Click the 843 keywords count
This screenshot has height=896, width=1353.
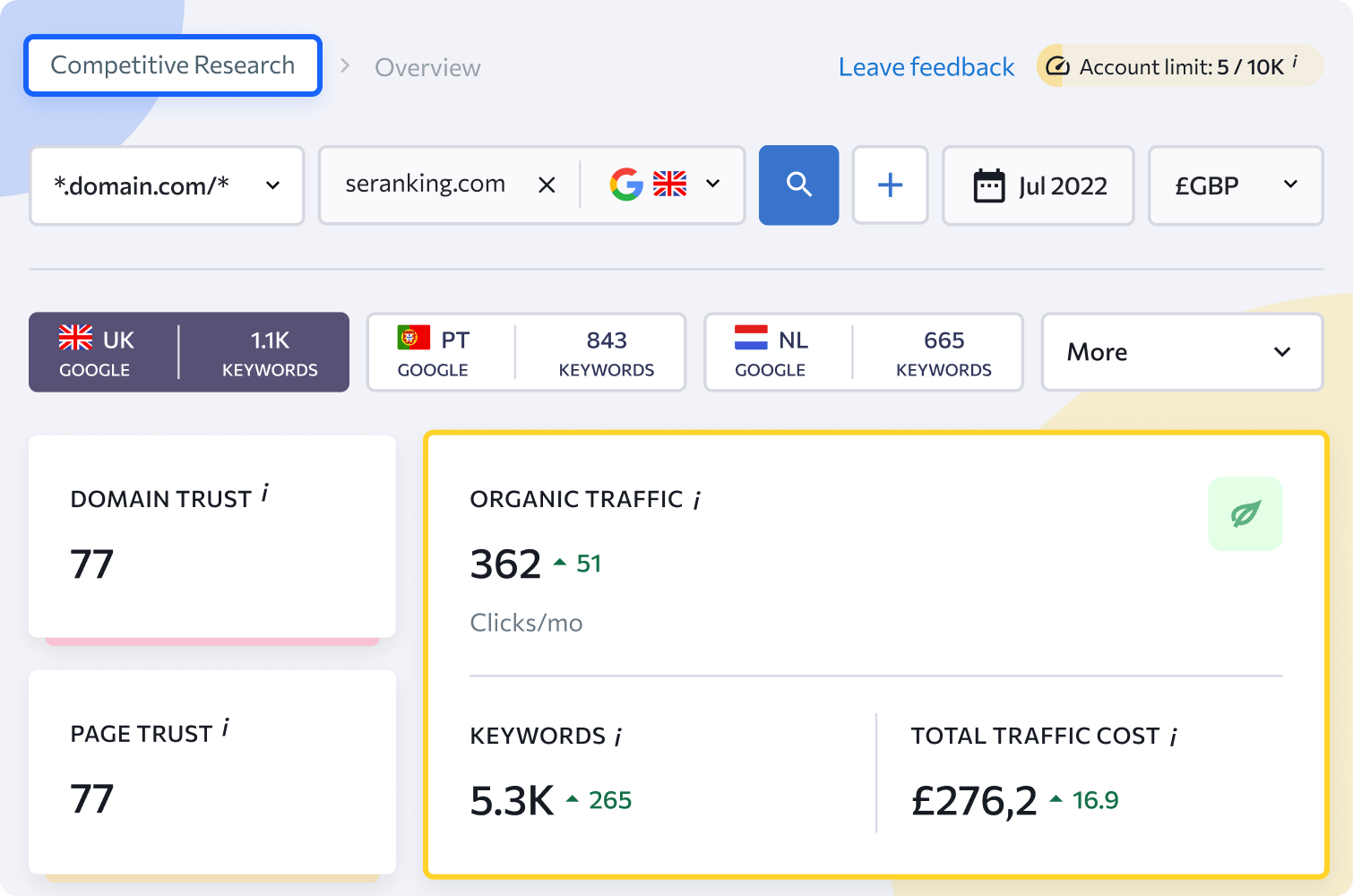(607, 340)
